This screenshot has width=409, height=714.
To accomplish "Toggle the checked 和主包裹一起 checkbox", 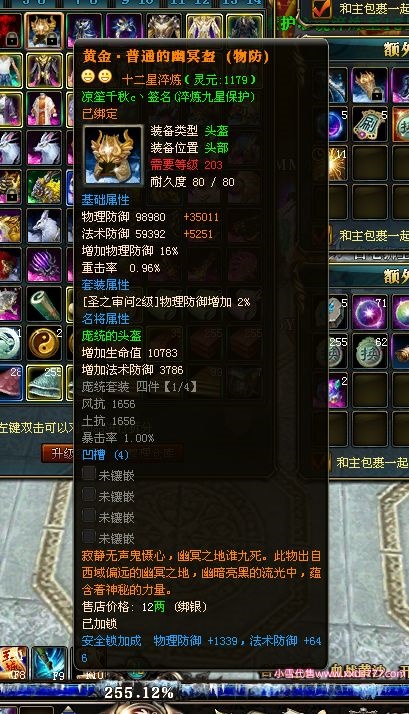I will tap(322, 9).
